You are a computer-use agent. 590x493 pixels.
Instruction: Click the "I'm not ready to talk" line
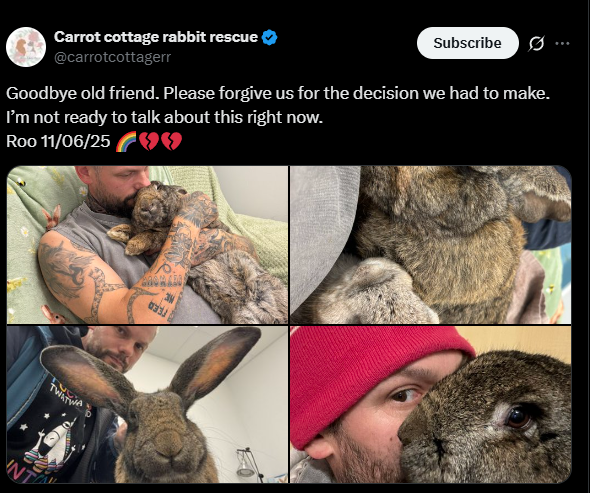pyautogui.click(x=164, y=117)
